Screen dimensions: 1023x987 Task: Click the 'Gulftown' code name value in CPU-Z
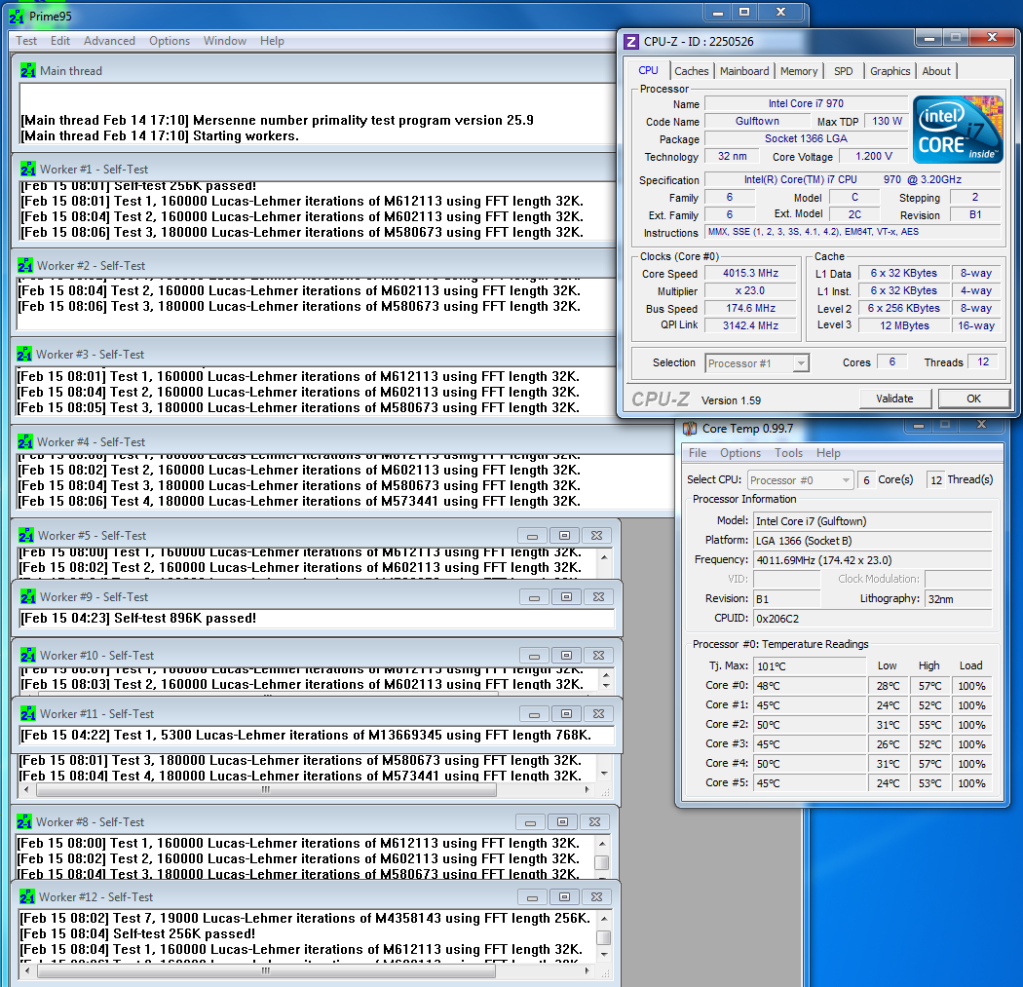coord(757,121)
